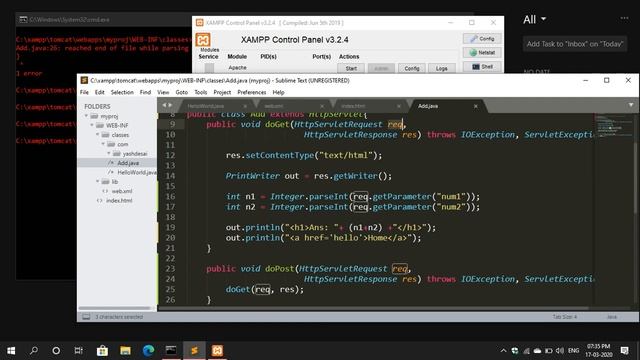
Task: Open the Apache Config button in XAMPP
Action: coord(412,69)
